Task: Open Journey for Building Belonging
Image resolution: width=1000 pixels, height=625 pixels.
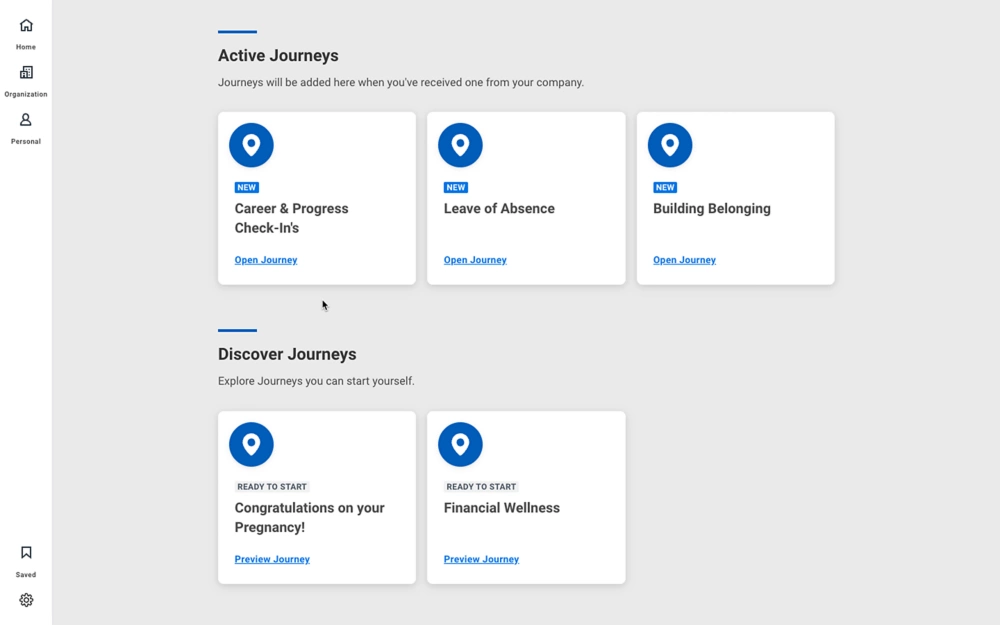Action: pos(684,260)
